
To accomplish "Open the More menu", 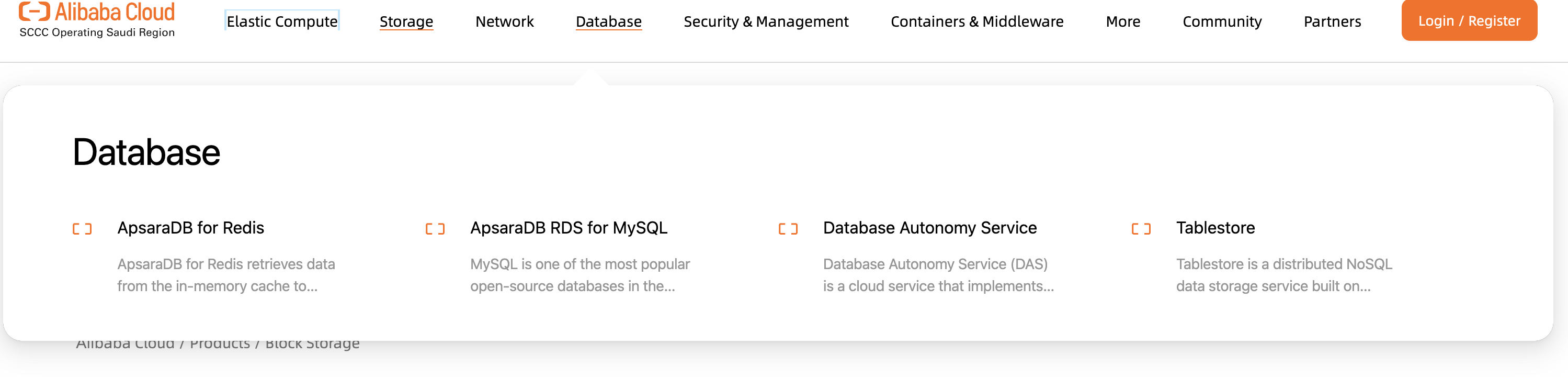I will pyautogui.click(x=1122, y=21).
